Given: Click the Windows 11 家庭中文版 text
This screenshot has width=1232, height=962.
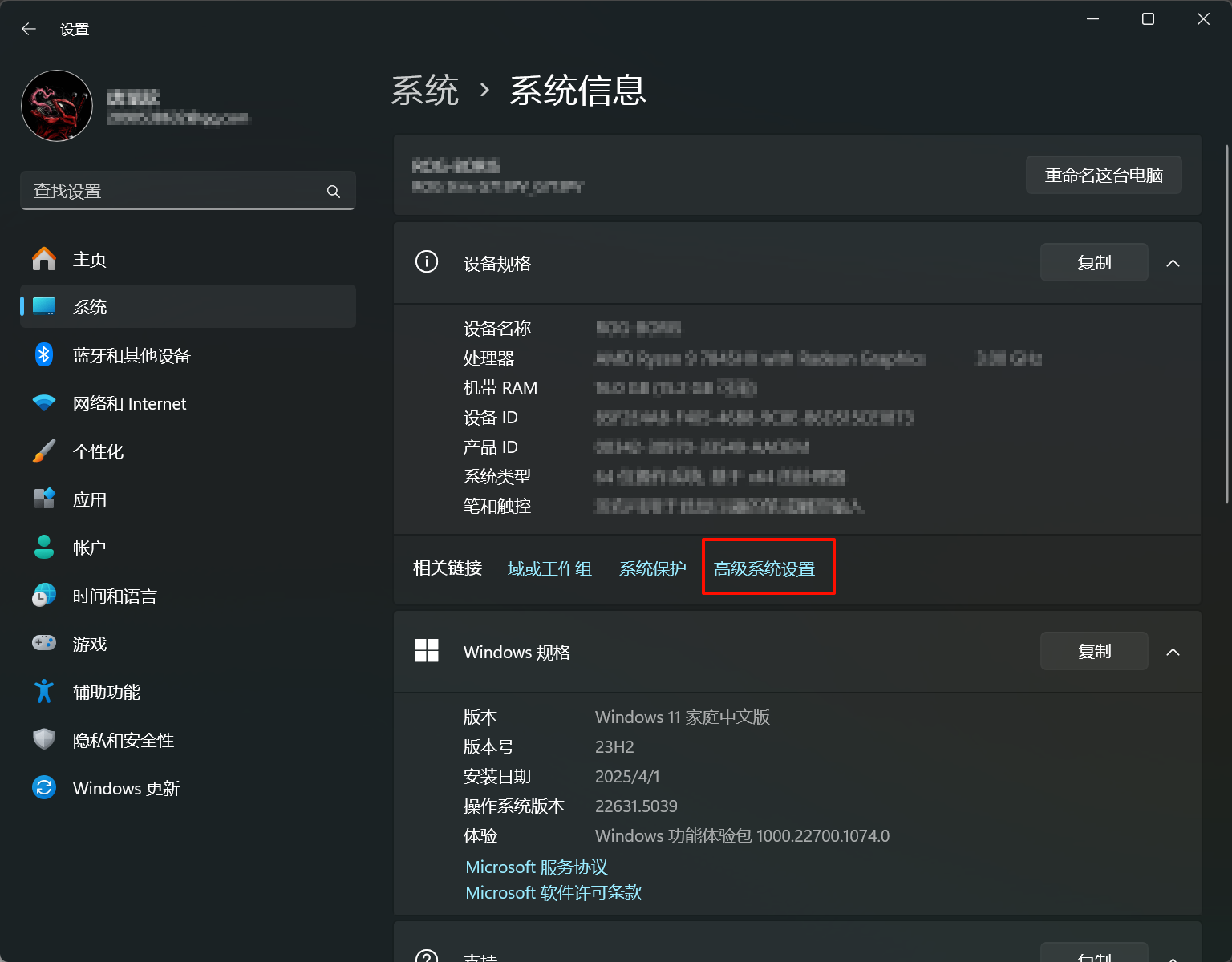Looking at the screenshot, I should click(x=683, y=717).
